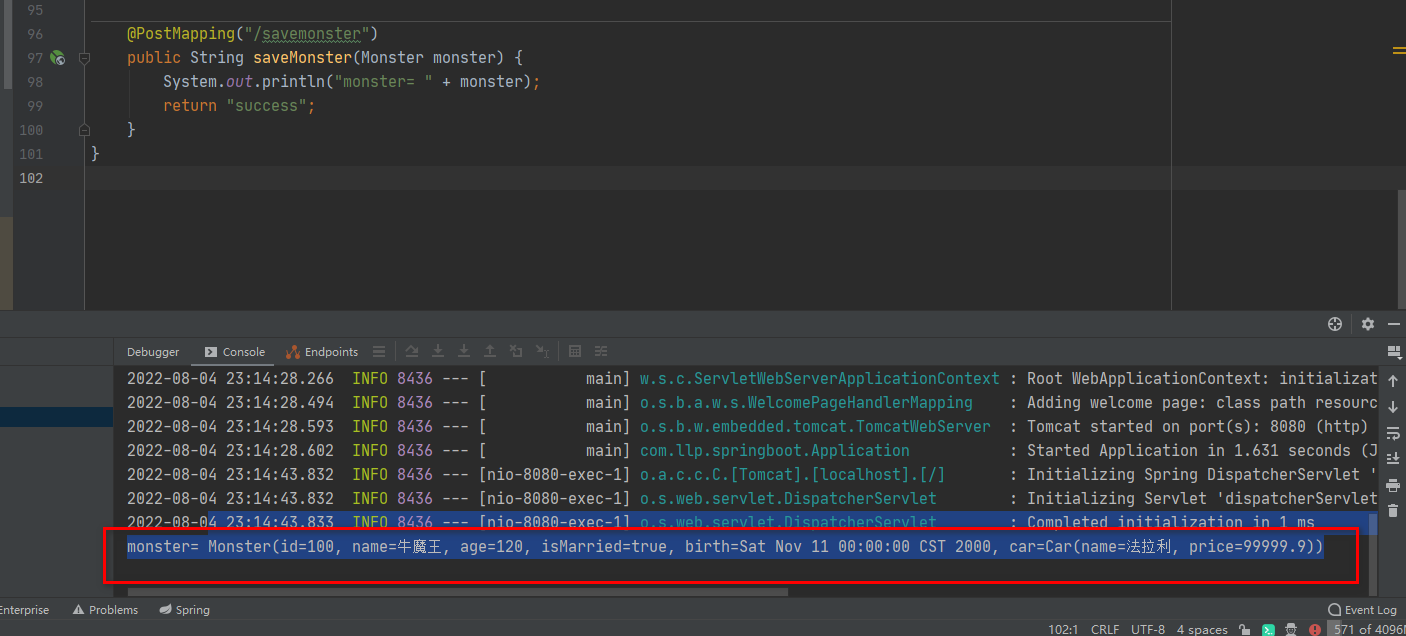Click the print console icon

tap(1393, 485)
